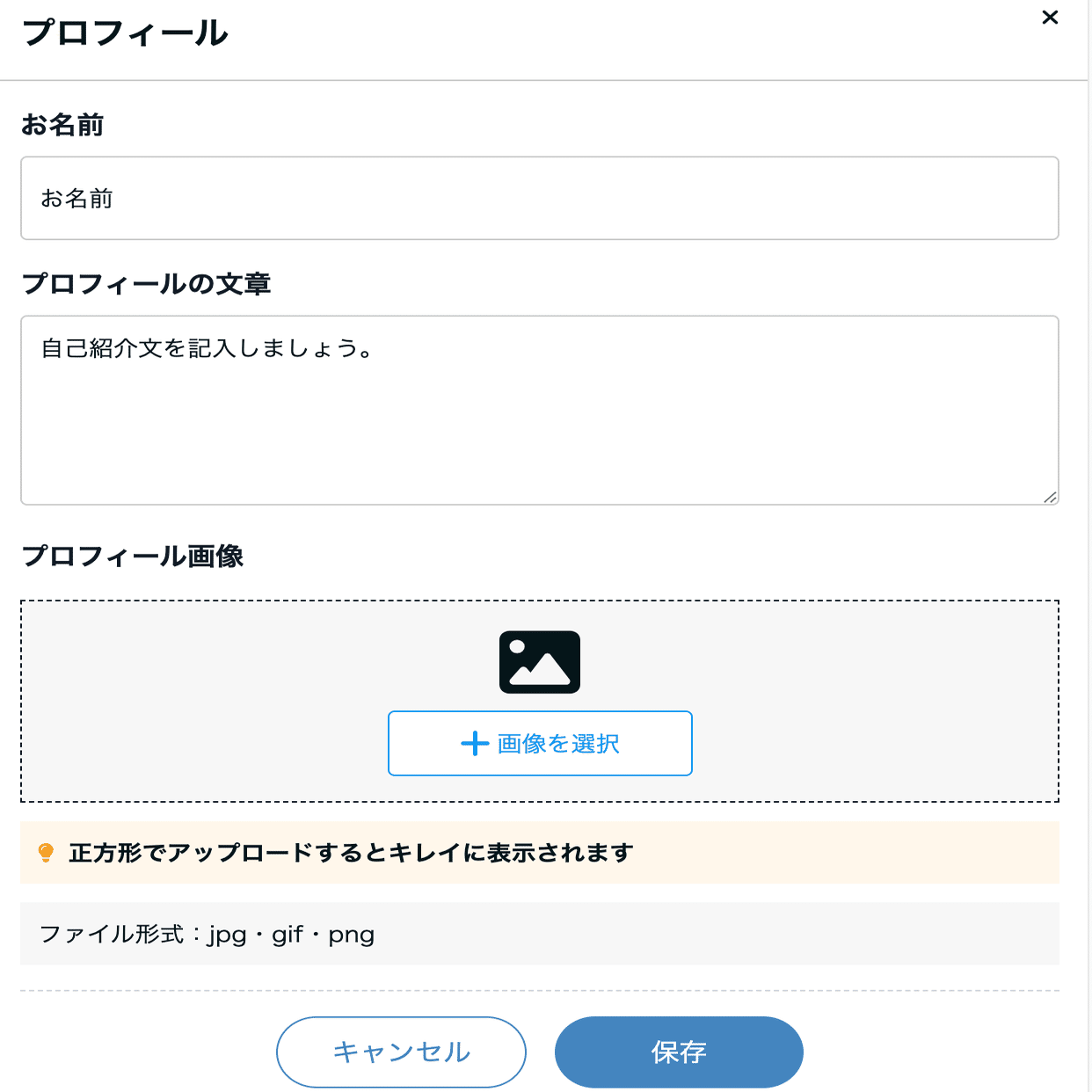Click inside the お名前 name field

(540, 198)
